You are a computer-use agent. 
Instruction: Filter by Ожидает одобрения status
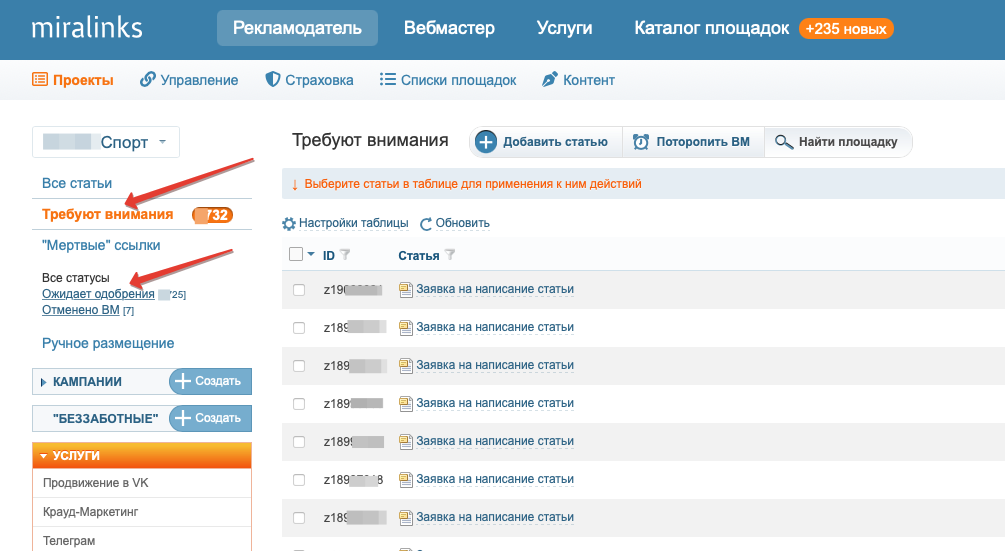point(98,294)
